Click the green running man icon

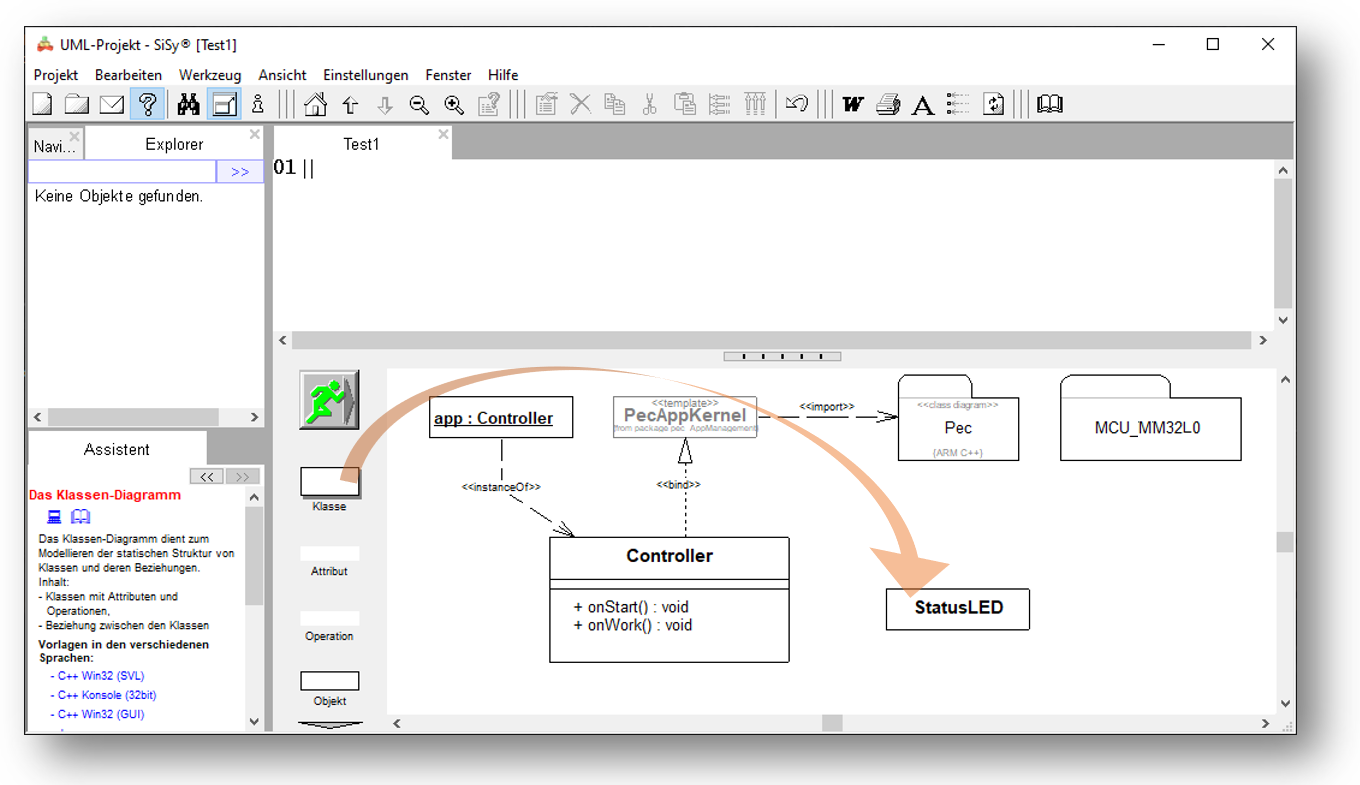coord(329,400)
